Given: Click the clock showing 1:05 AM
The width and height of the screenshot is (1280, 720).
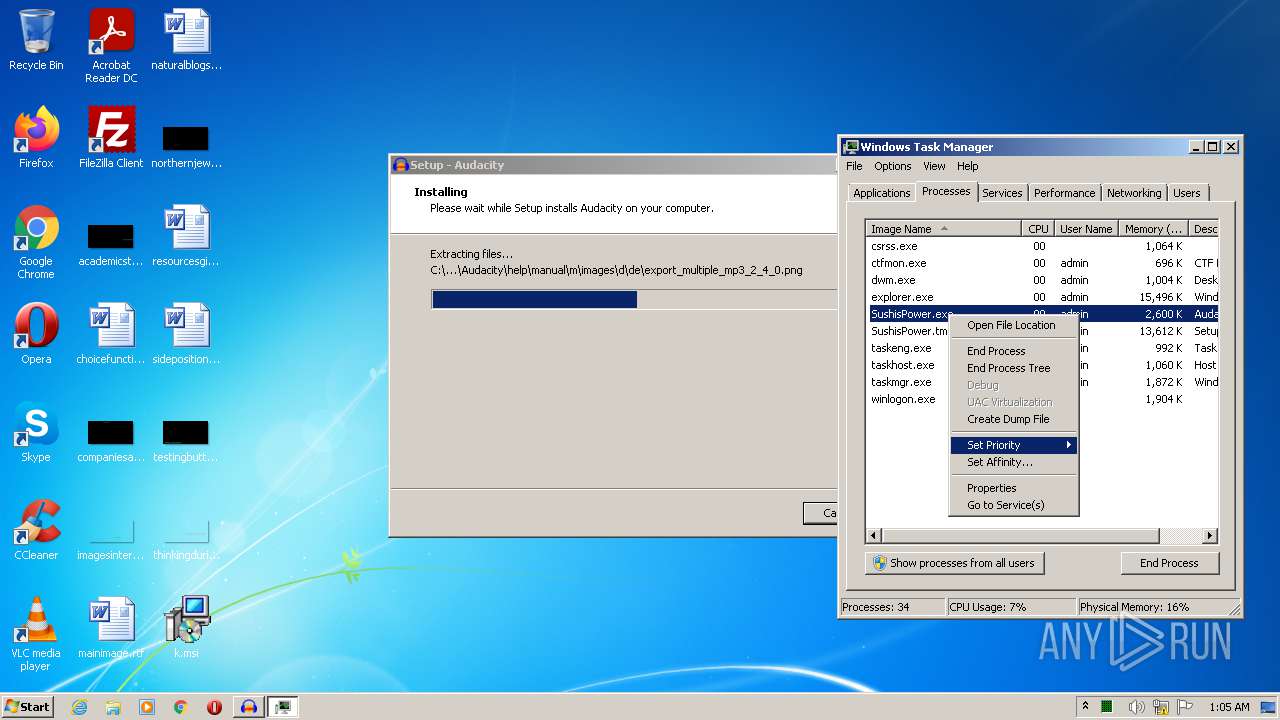Looking at the screenshot, I should [1229, 707].
